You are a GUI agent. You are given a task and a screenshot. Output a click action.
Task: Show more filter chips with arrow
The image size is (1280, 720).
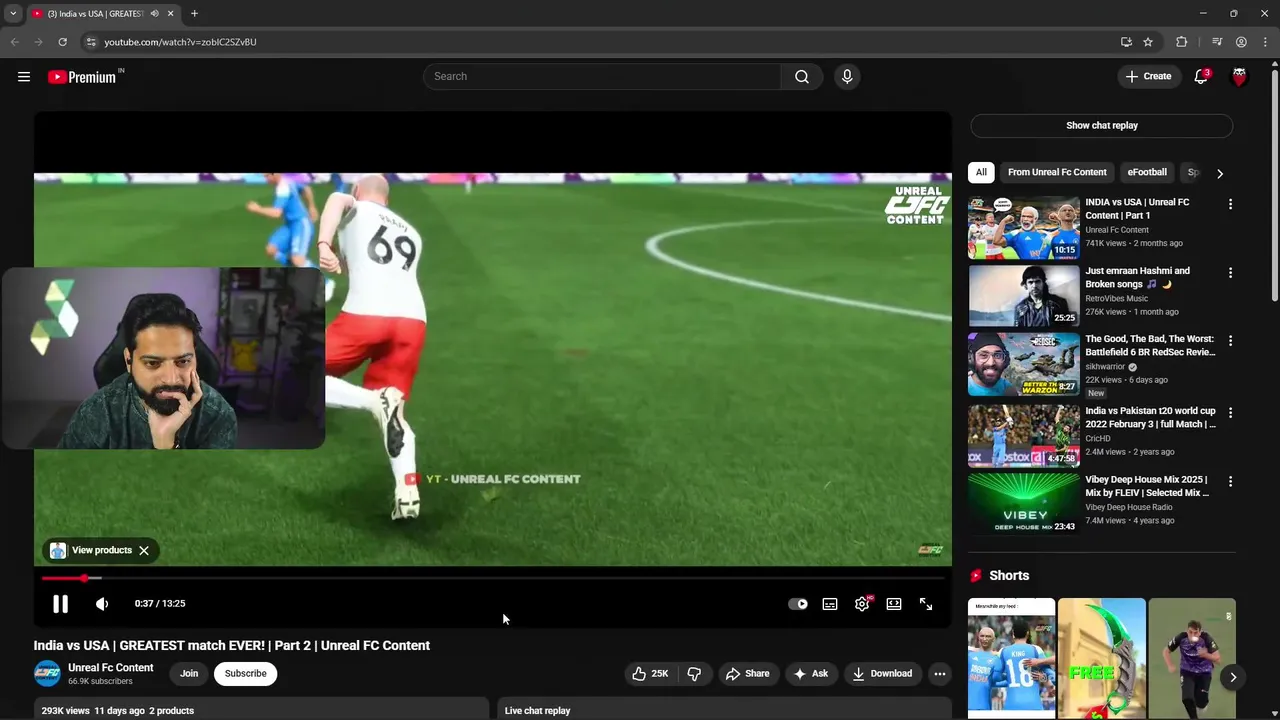point(1219,173)
